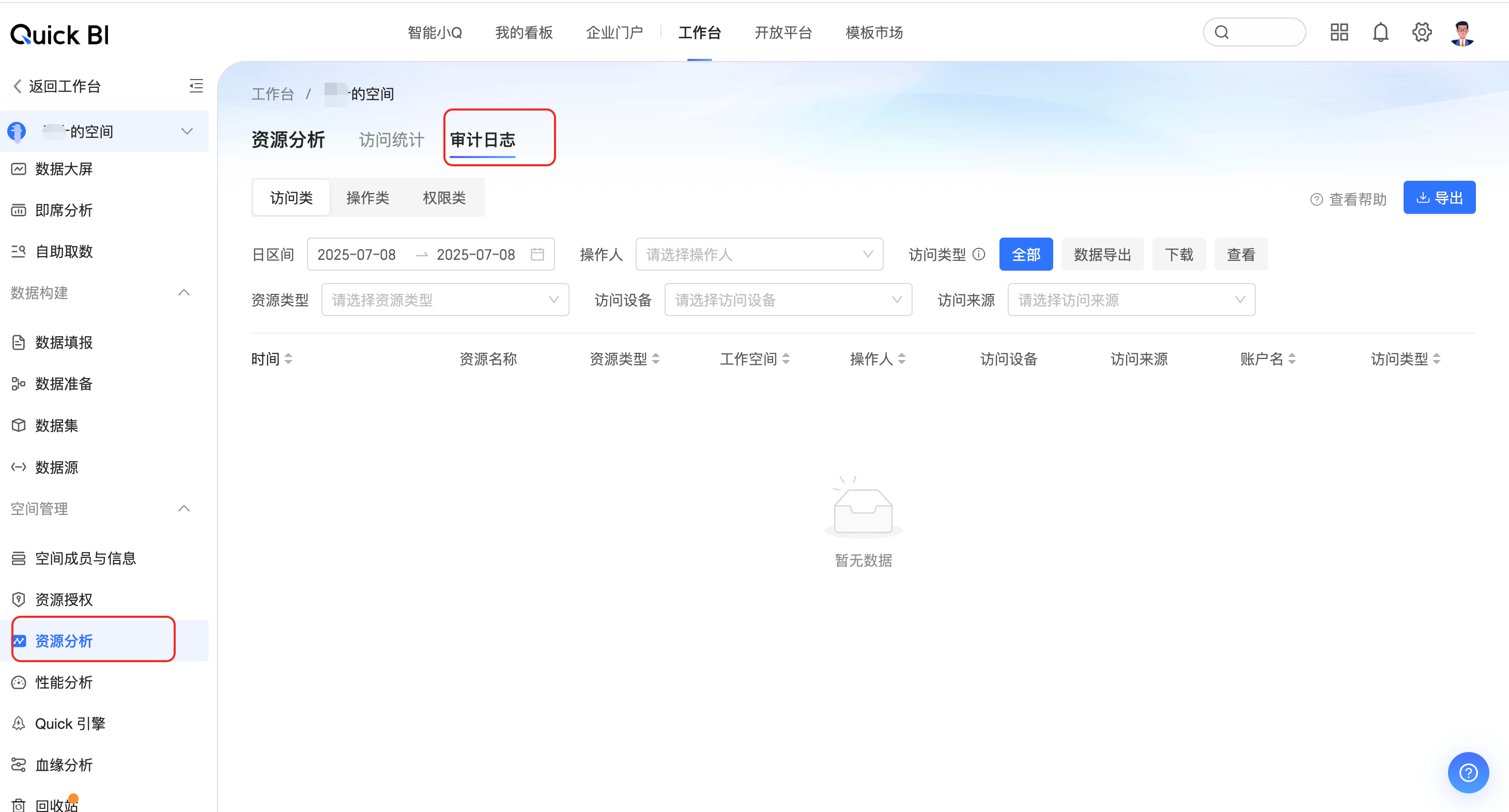The image size is (1509, 812).
Task: Click the 查看帮助 link
Action: point(1348,199)
